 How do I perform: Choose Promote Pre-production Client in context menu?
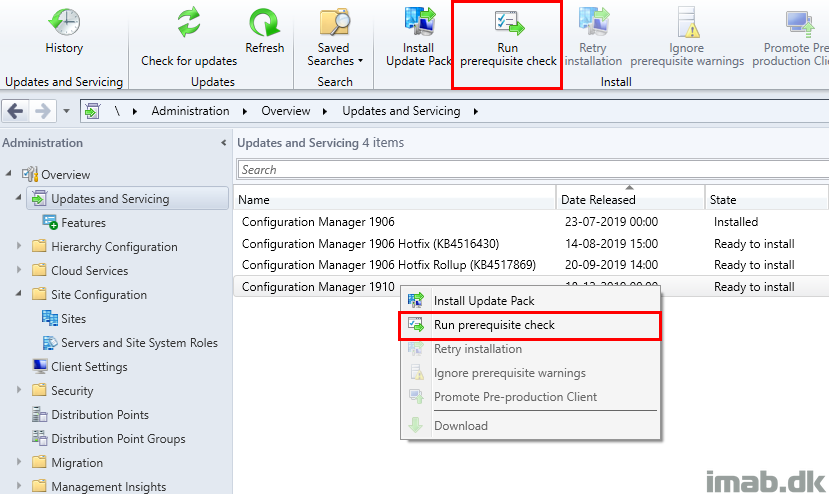530,397
